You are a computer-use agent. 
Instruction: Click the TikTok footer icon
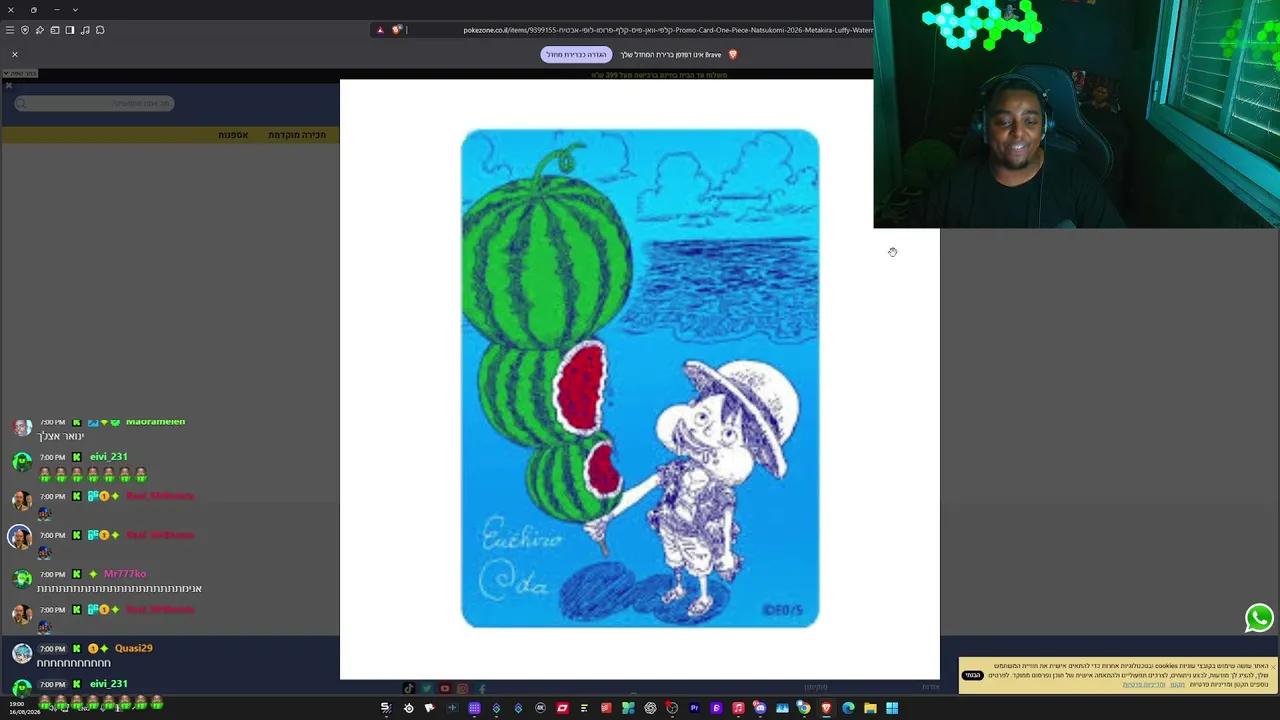408,688
